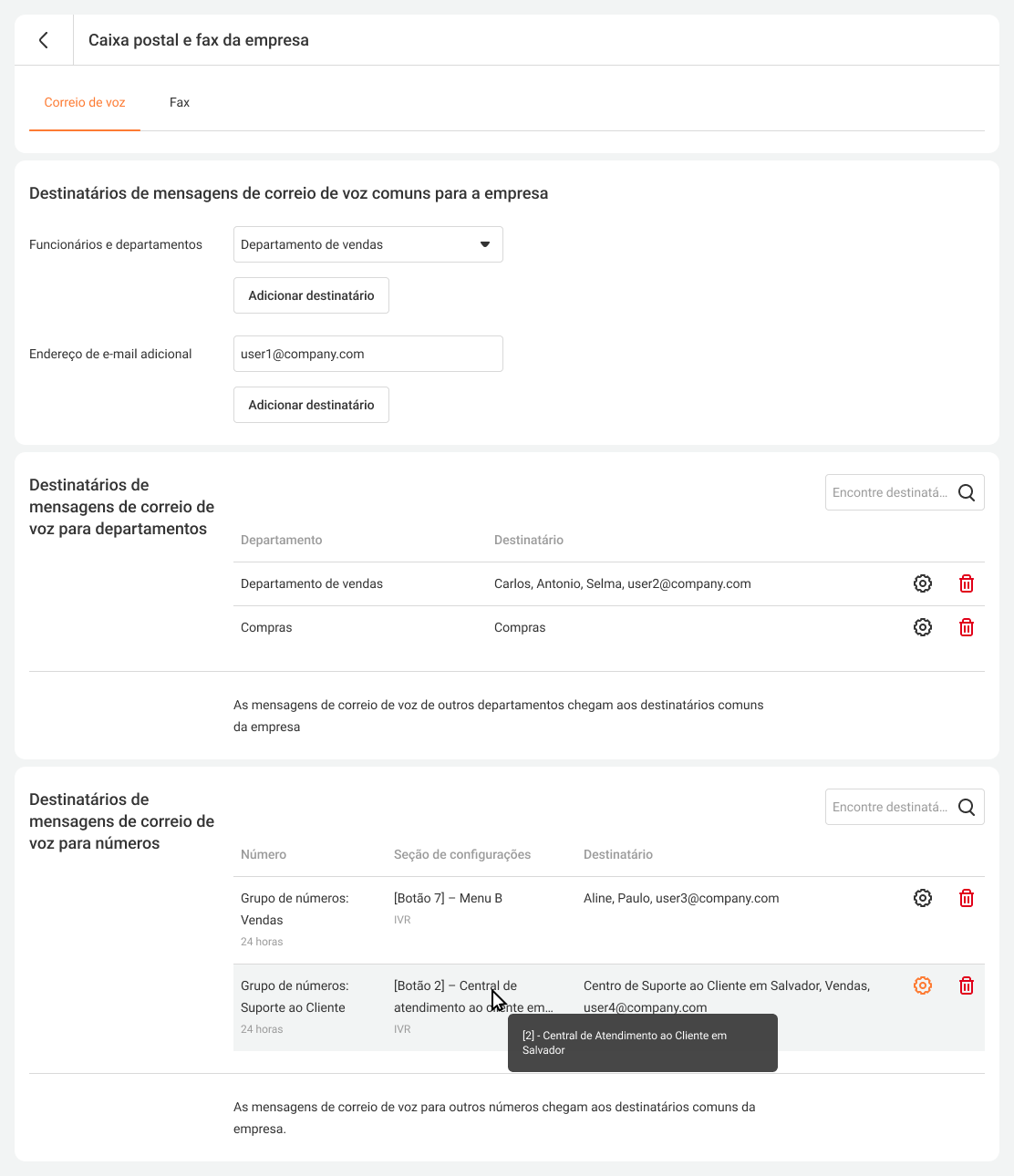Delete the Vendas number group row

pyautogui.click(x=967, y=898)
